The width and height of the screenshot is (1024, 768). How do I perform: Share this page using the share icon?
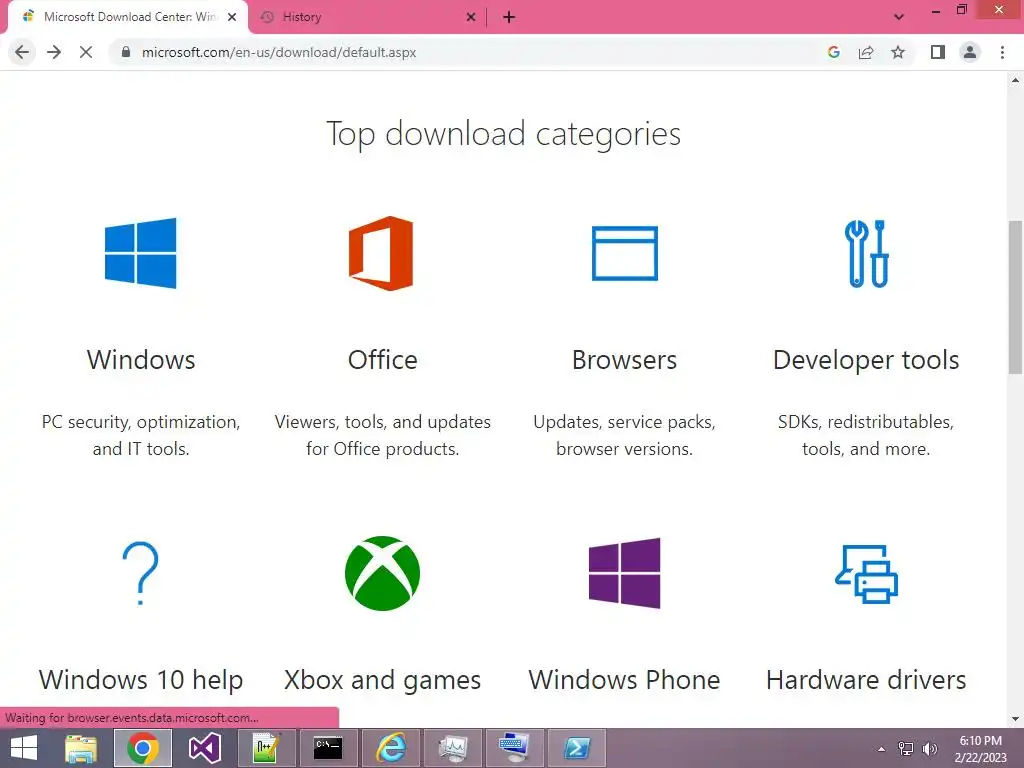click(x=866, y=52)
